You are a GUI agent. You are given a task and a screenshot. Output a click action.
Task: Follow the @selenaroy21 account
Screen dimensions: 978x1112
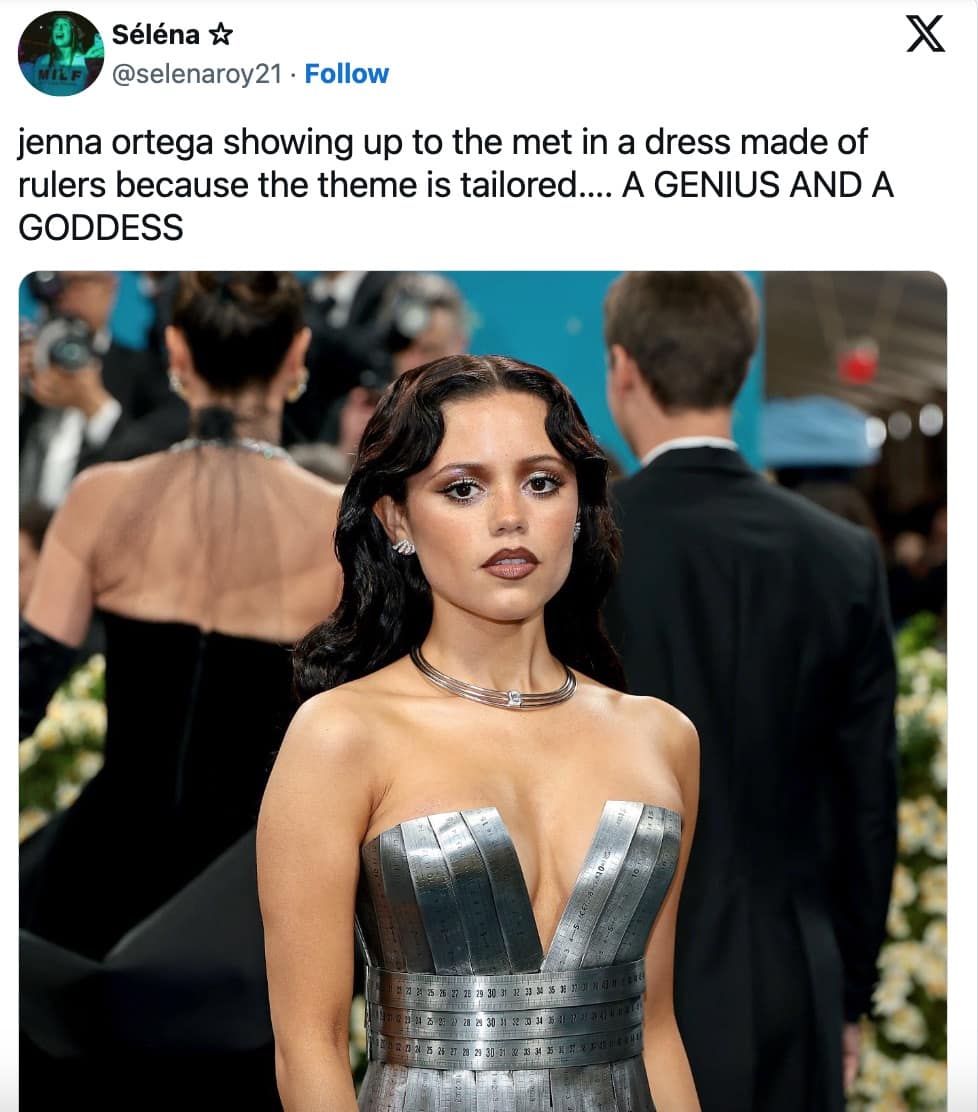pos(347,74)
